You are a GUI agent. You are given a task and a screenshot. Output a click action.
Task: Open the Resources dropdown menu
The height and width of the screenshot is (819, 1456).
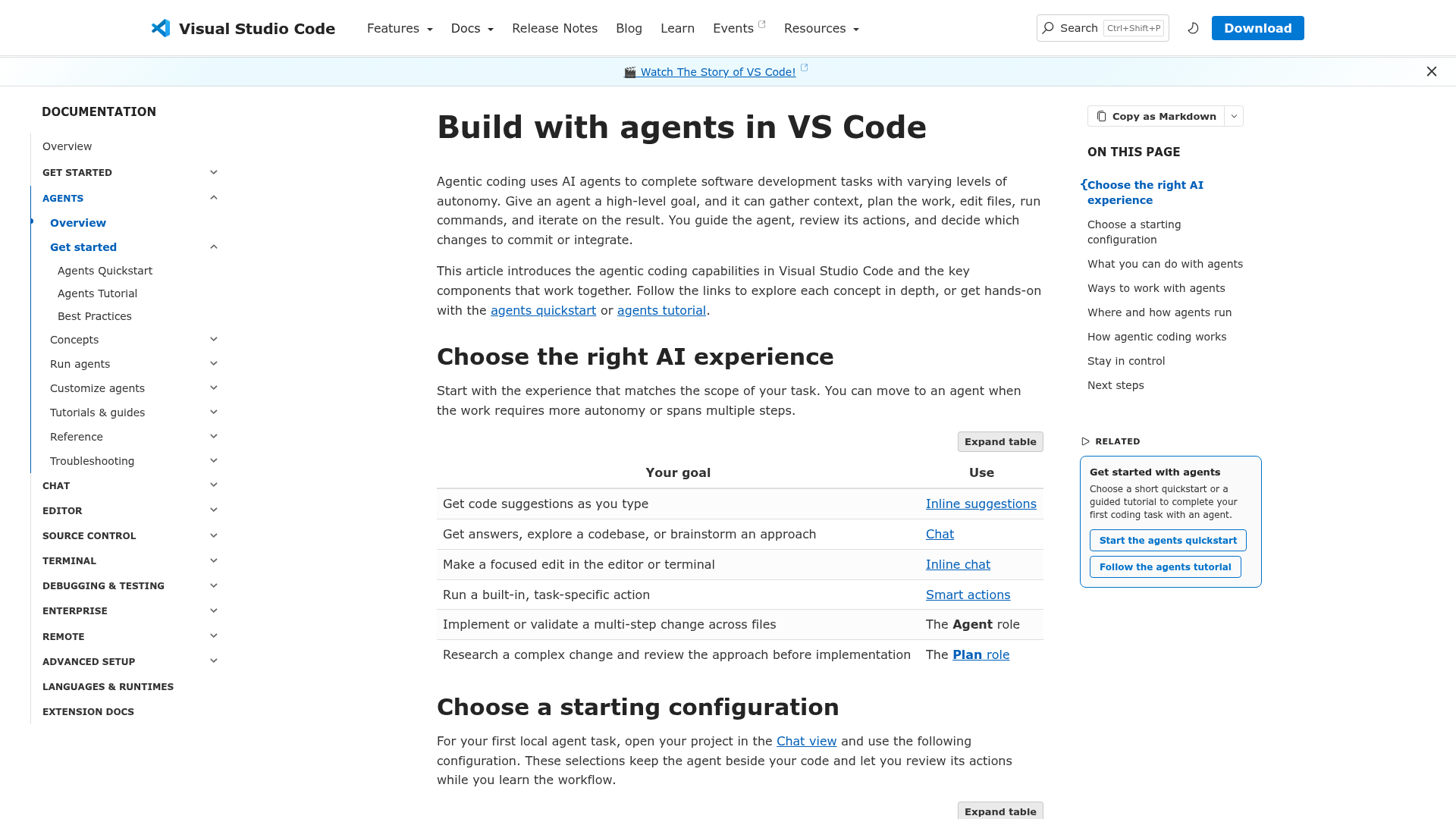click(821, 28)
